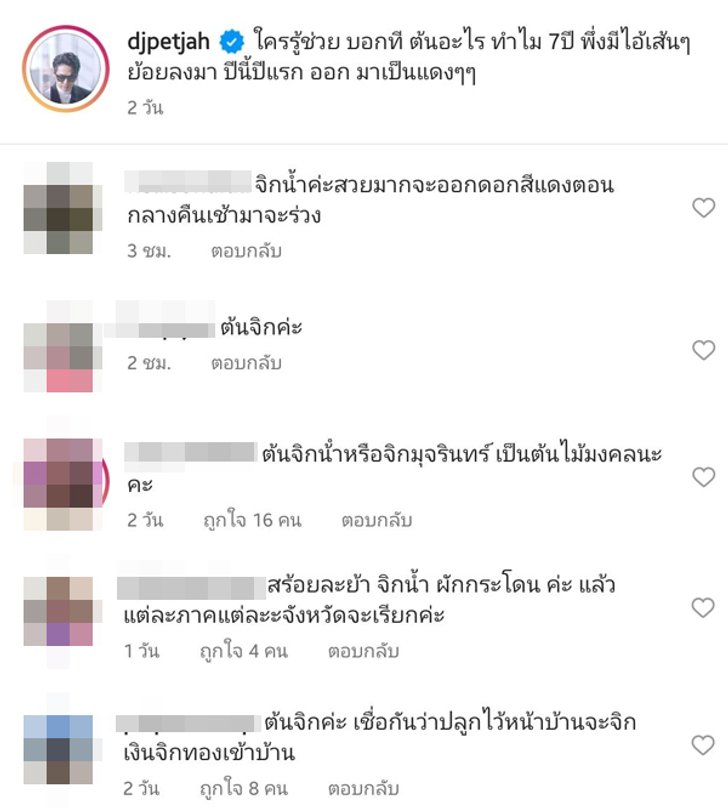728x809 pixels.
Task: Open djpetjah username link
Action: pyautogui.click(x=169, y=42)
